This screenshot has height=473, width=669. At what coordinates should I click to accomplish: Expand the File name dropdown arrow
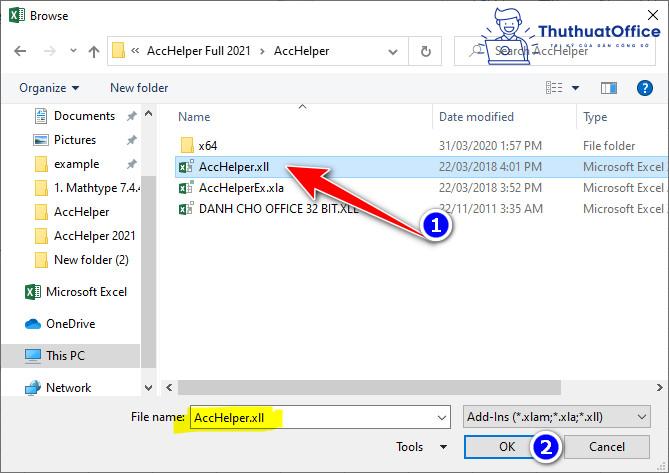442,418
